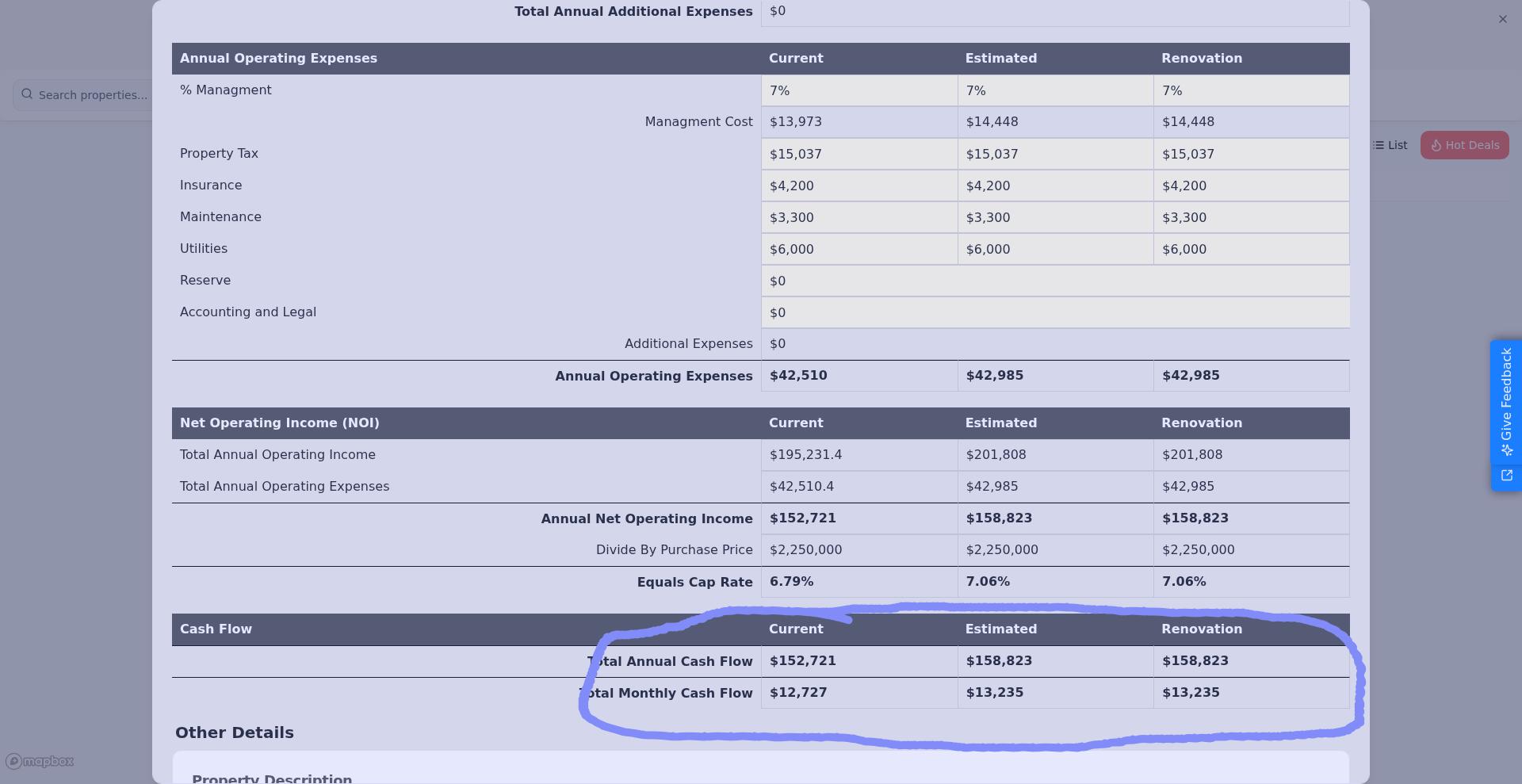Click Estimated Utilities field
Image resolution: width=1522 pixels, height=784 pixels.
click(1055, 250)
